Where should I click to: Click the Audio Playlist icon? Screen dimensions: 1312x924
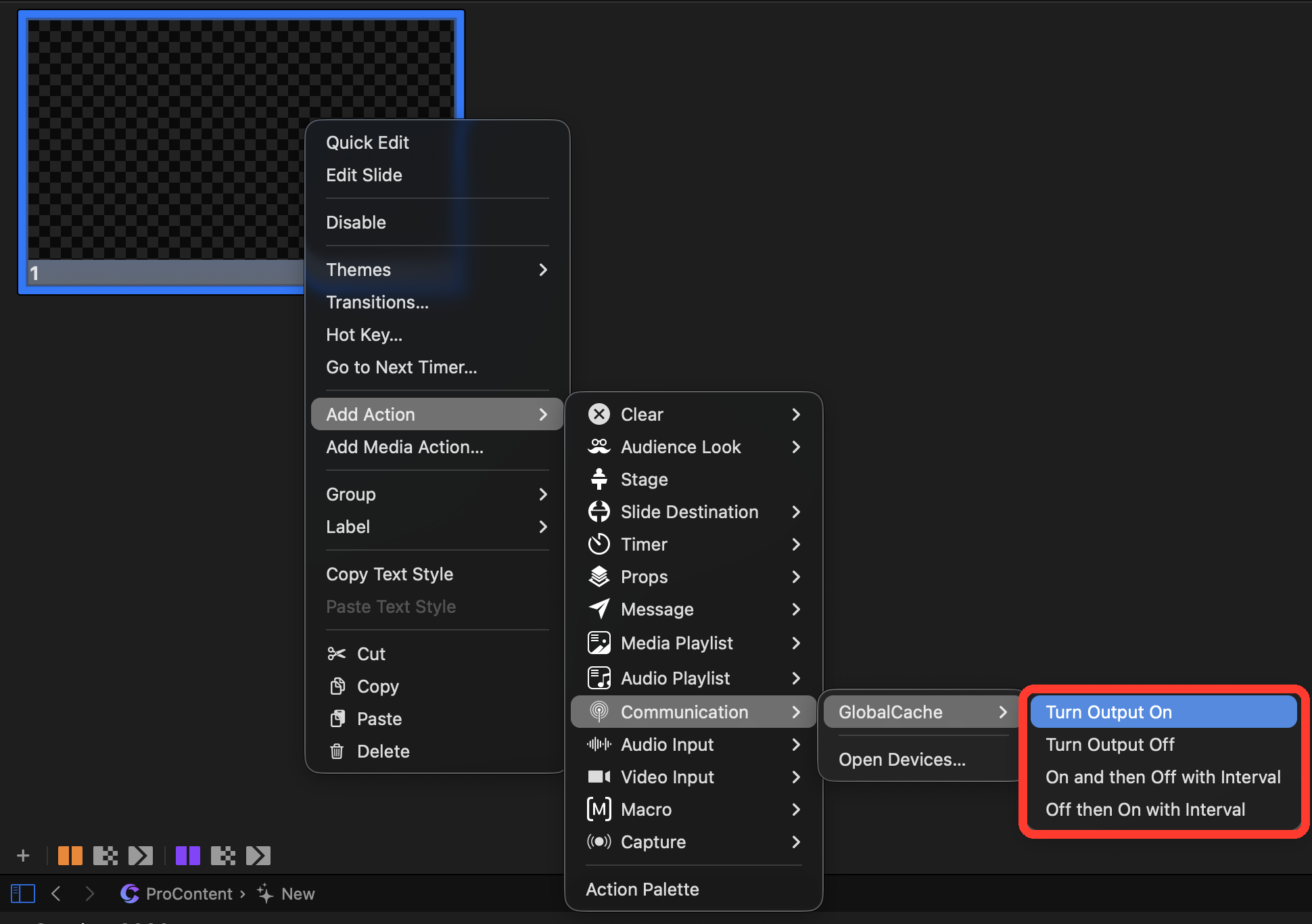(599, 678)
